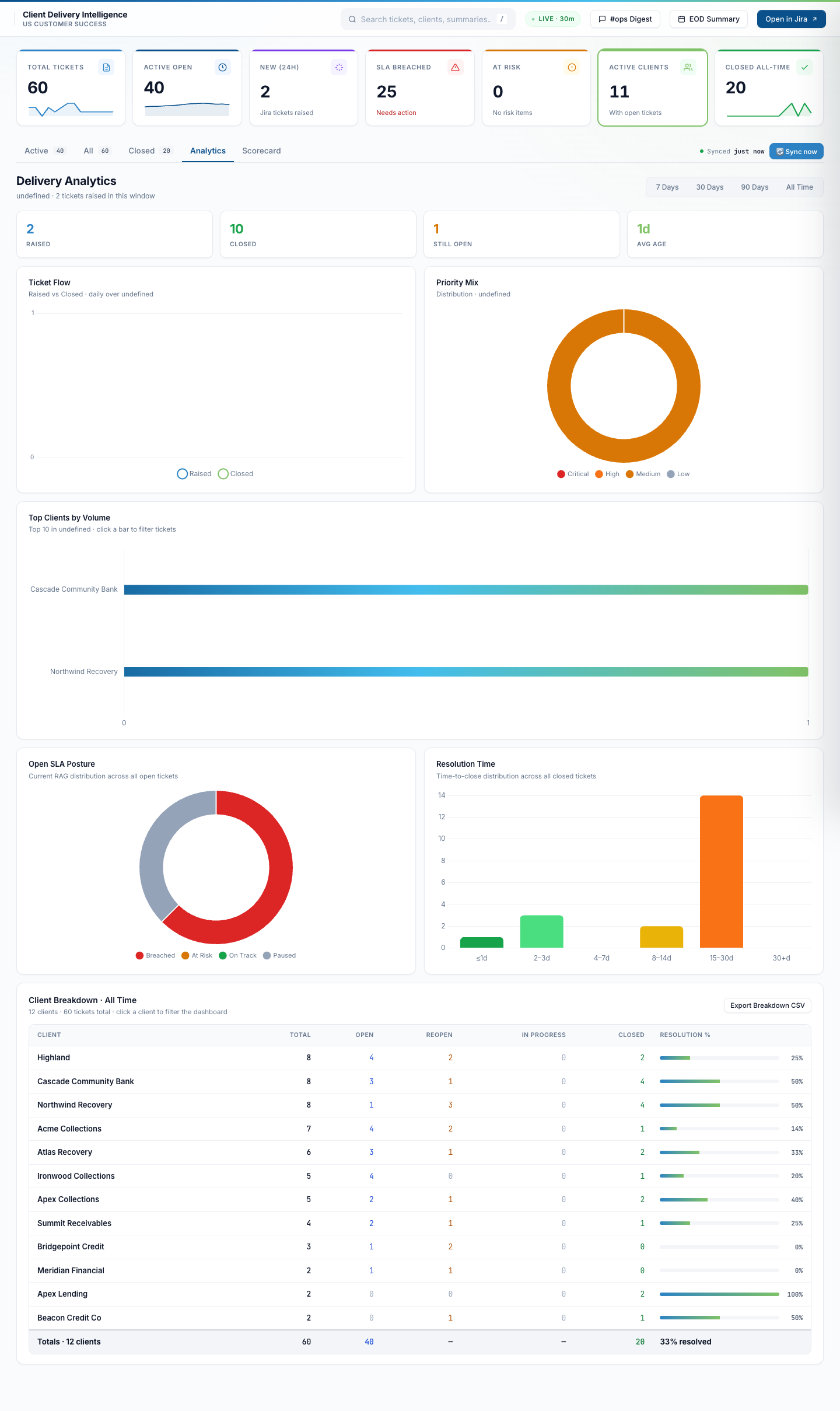Toggle On Track in SLA Posture legend

pos(238,955)
